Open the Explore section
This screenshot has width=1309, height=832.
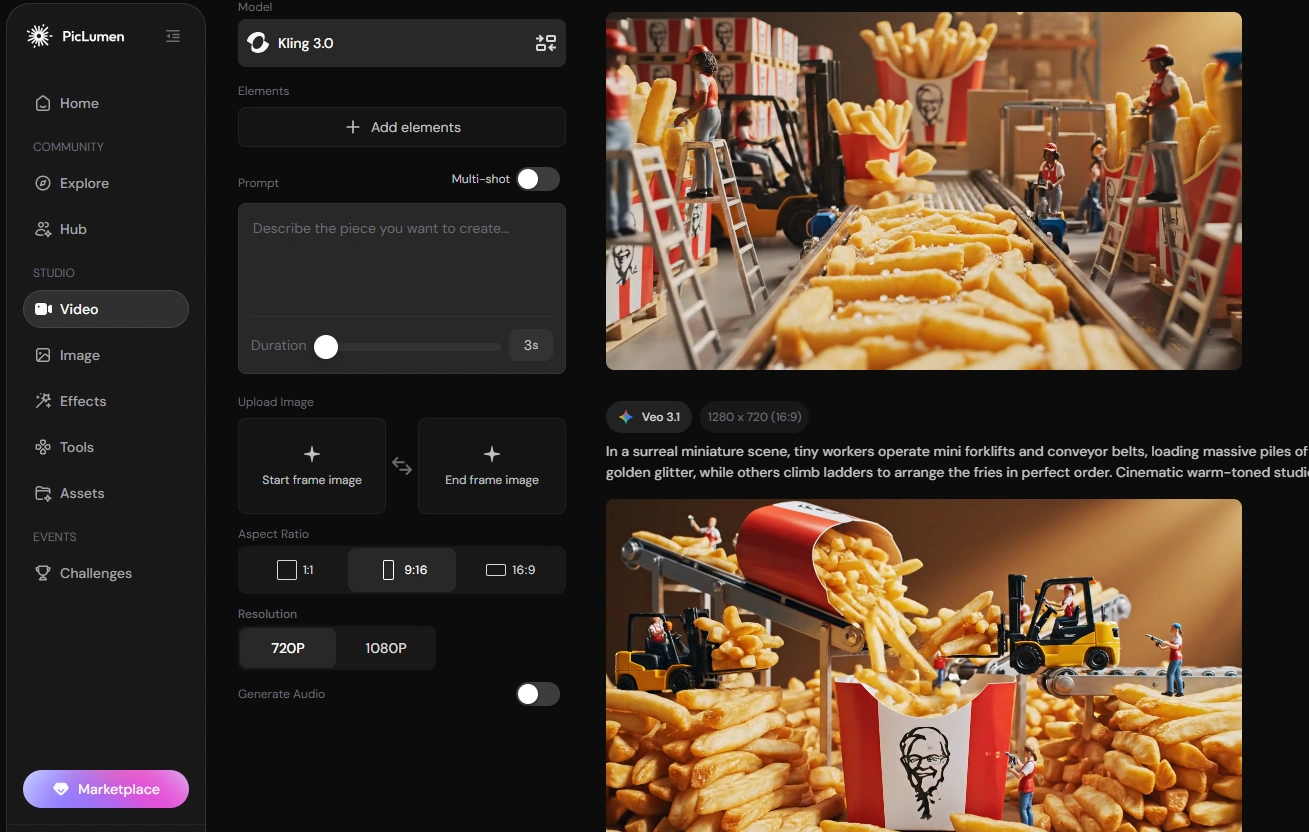coord(106,183)
